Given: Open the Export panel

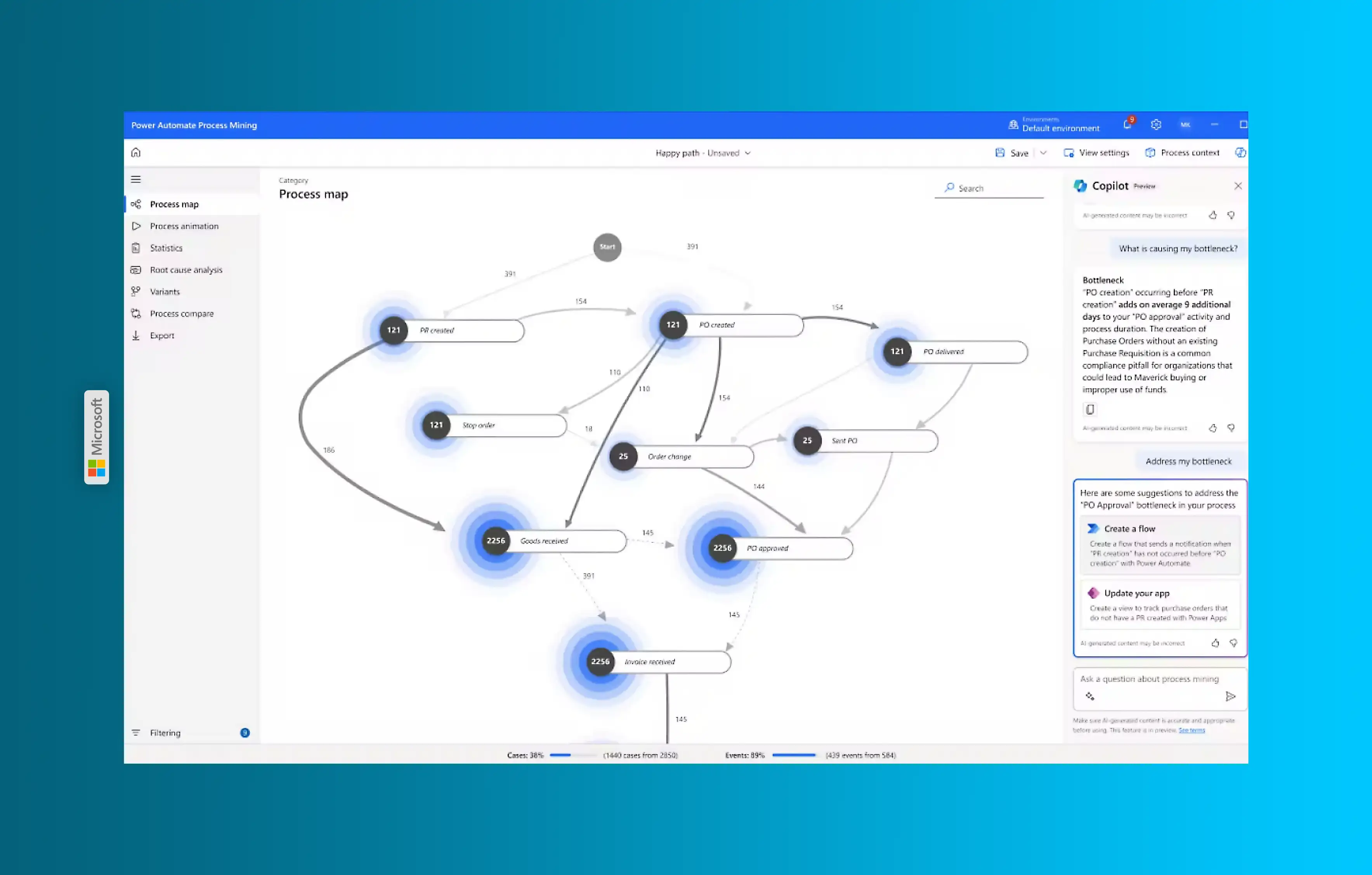Looking at the screenshot, I should pyautogui.click(x=161, y=335).
